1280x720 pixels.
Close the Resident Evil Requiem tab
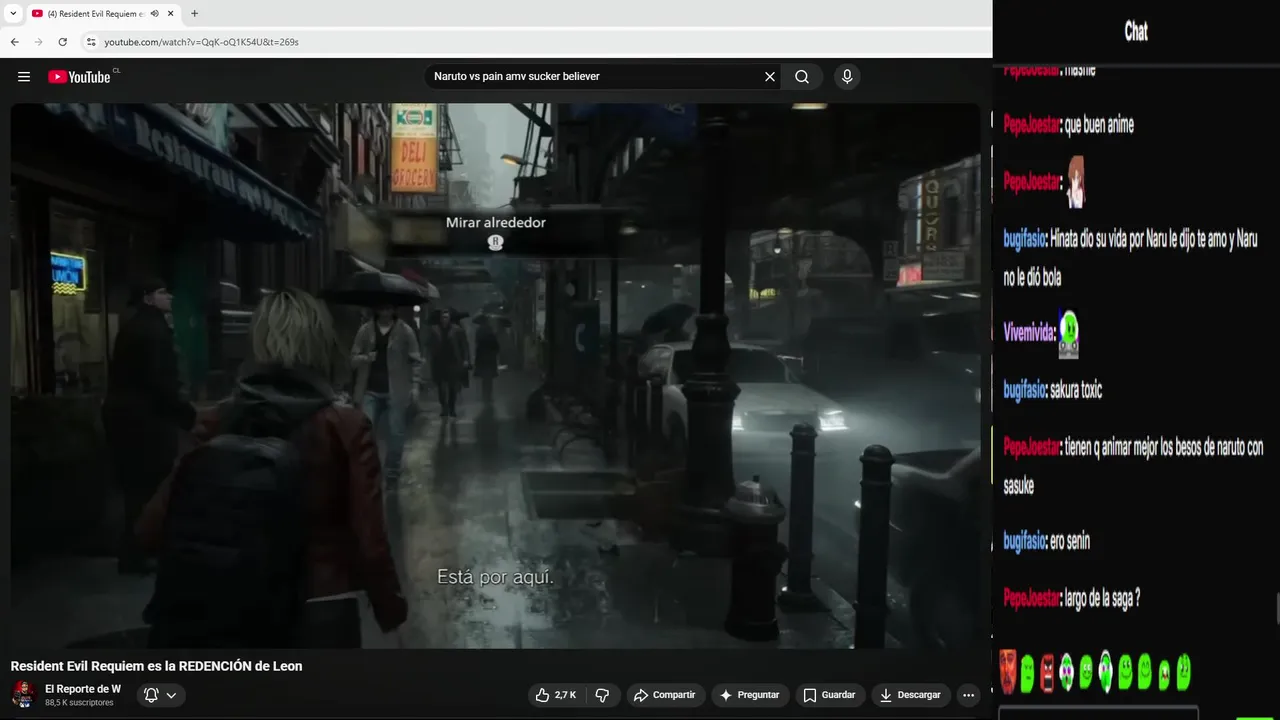tap(171, 14)
